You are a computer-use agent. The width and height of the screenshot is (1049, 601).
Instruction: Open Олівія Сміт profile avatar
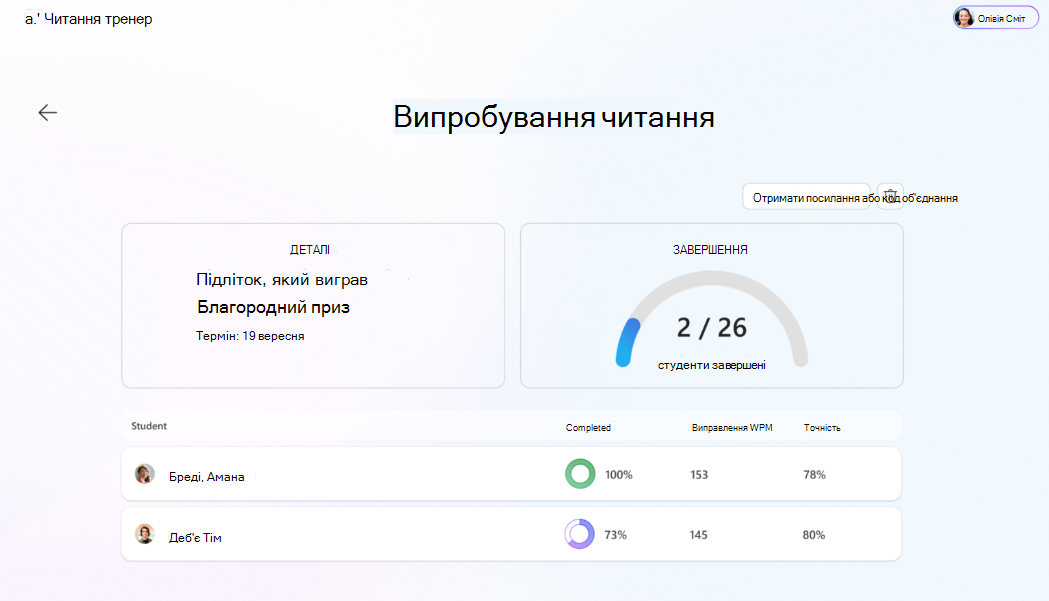click(964, 18)
